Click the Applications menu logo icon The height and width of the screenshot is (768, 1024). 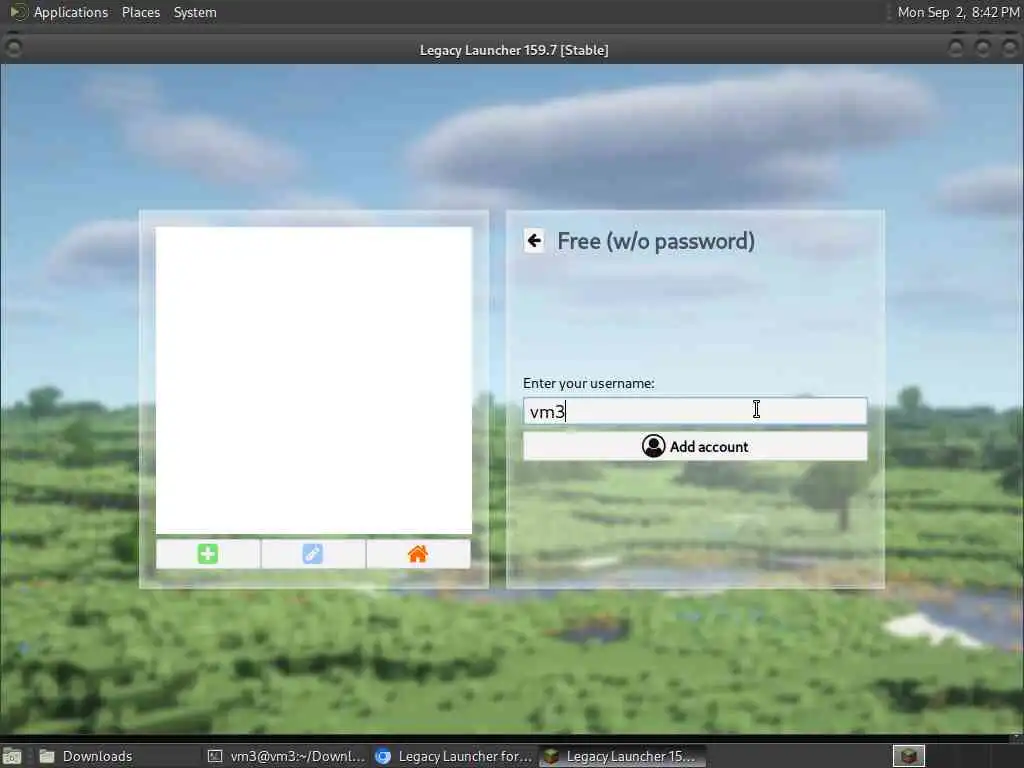click(19, 12)
